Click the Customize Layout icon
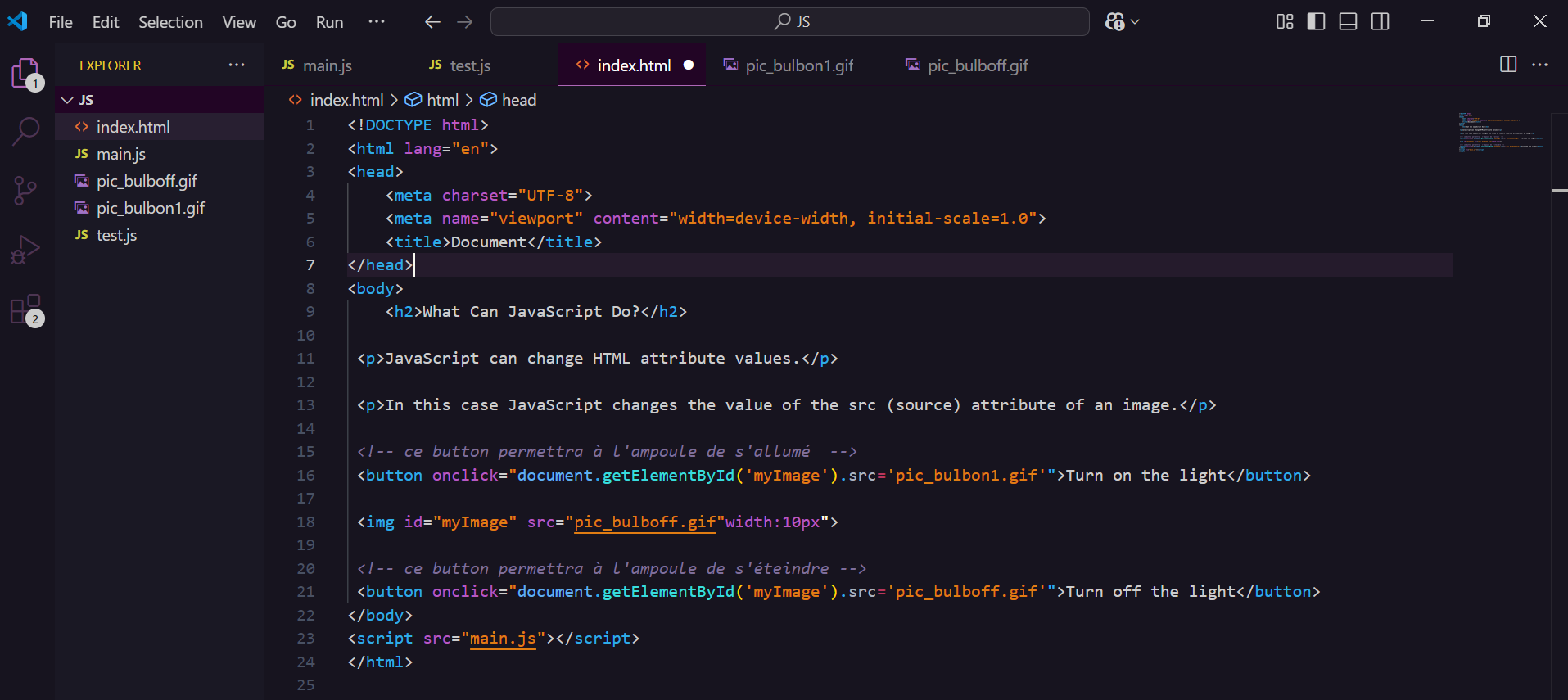The width and height of the screenshot is (1568, 700). [1285, 21]
